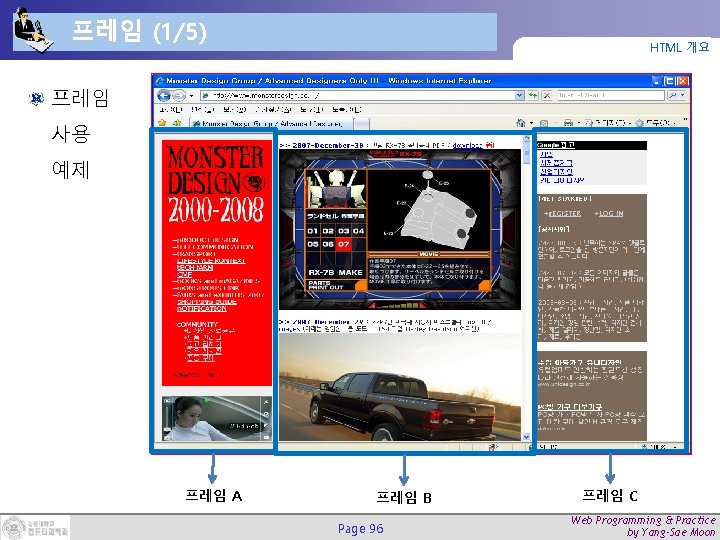This screenshot has width=720, height=540.
Task: Click the download link in December-30 post
Action: (x=467, y=145)
